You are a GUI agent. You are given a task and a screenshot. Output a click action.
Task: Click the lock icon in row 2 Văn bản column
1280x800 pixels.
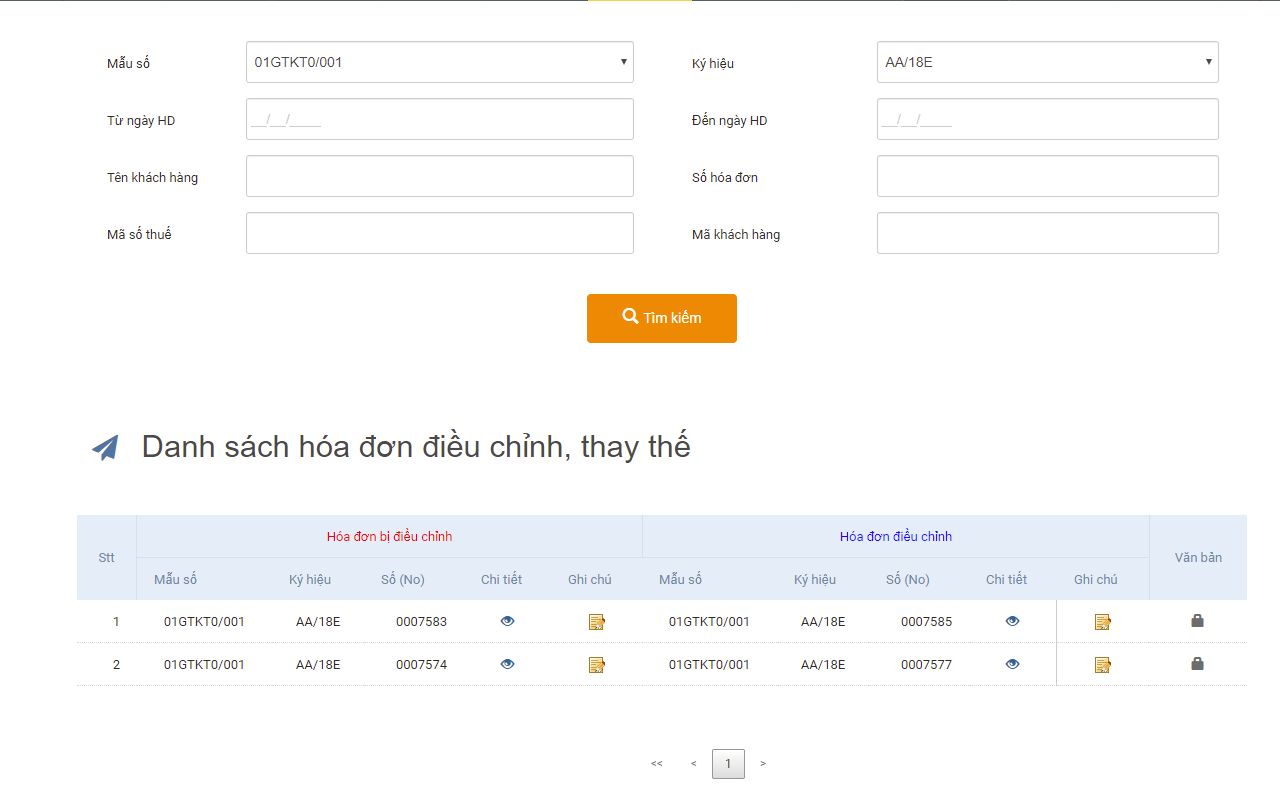click(1197, 663)
